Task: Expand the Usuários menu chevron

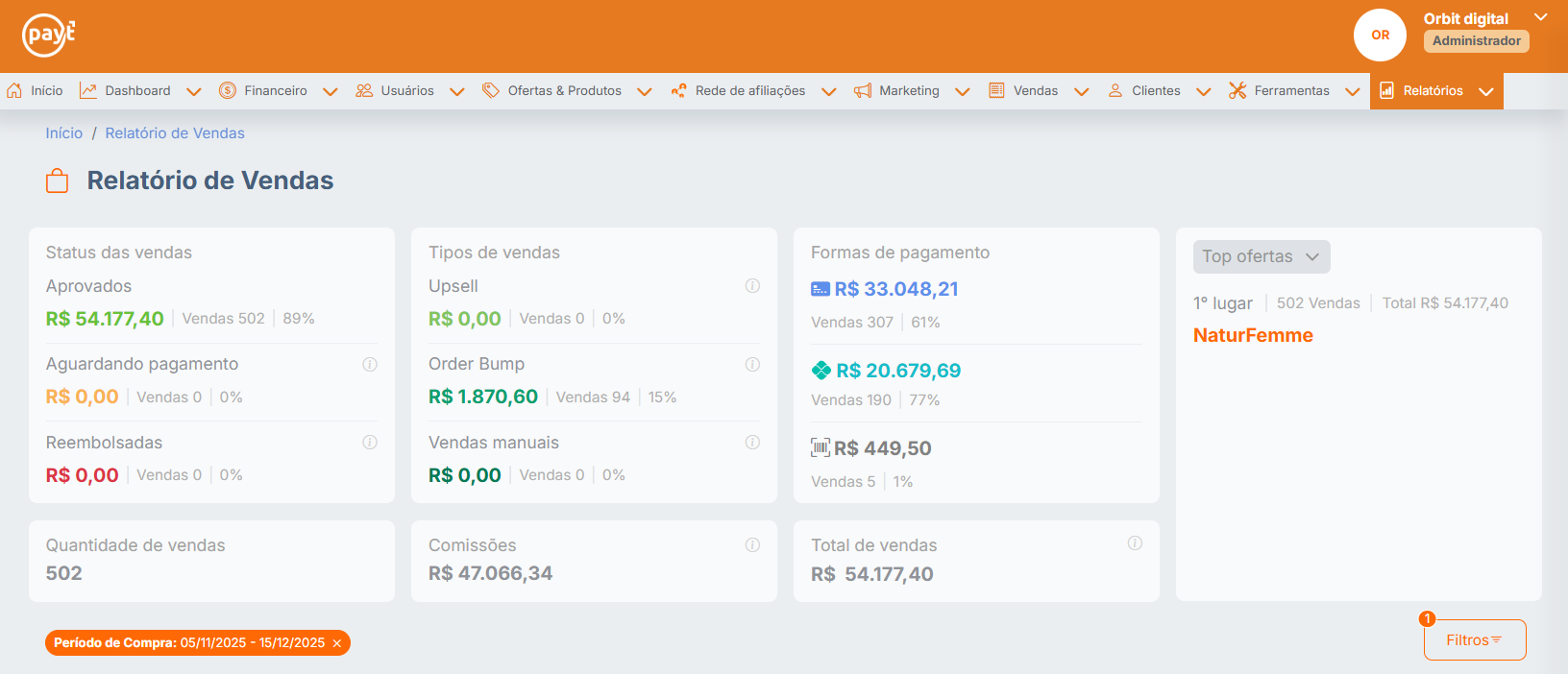Action: (x=457, y=91)
